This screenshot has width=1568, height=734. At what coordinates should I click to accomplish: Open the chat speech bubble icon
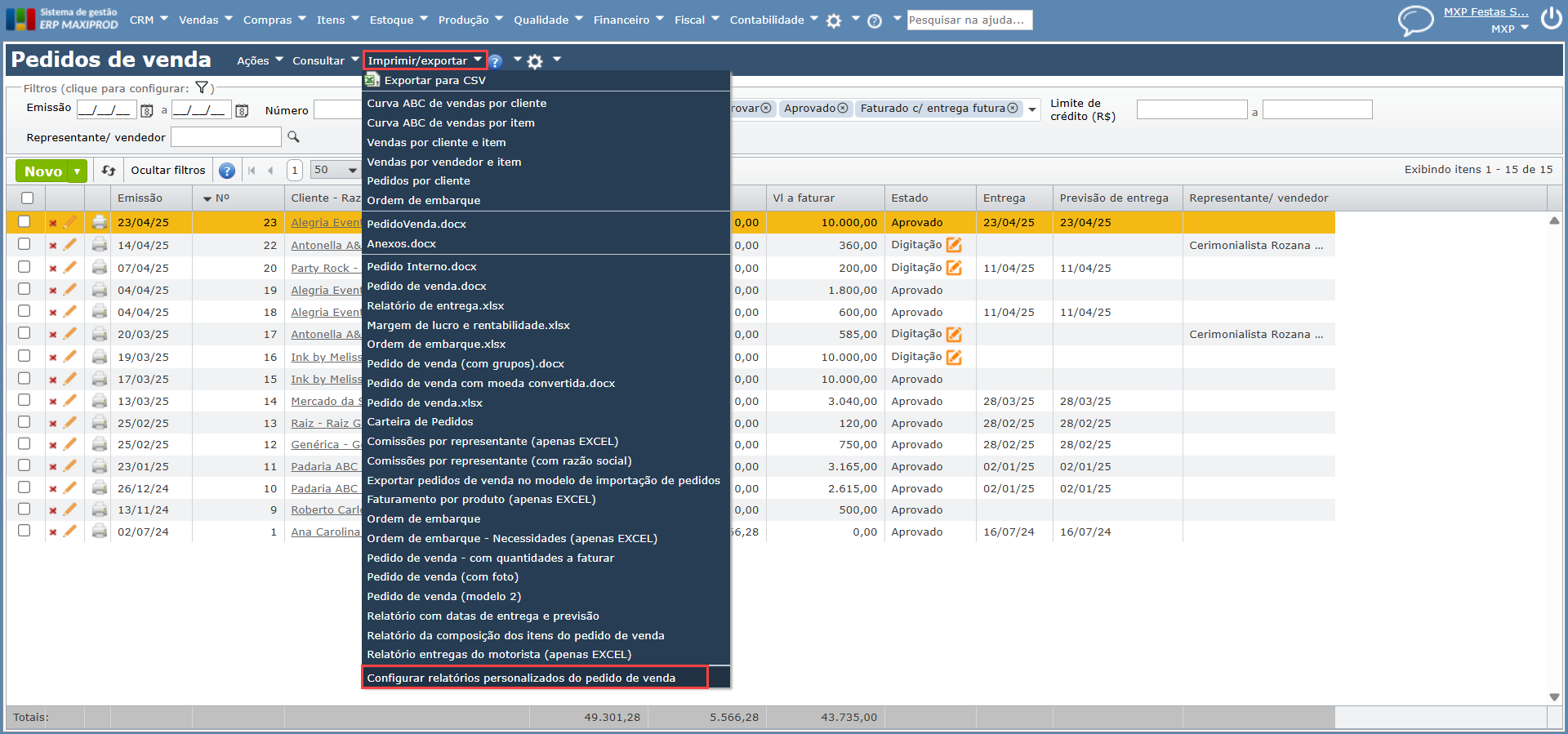tap(1415, 20)
